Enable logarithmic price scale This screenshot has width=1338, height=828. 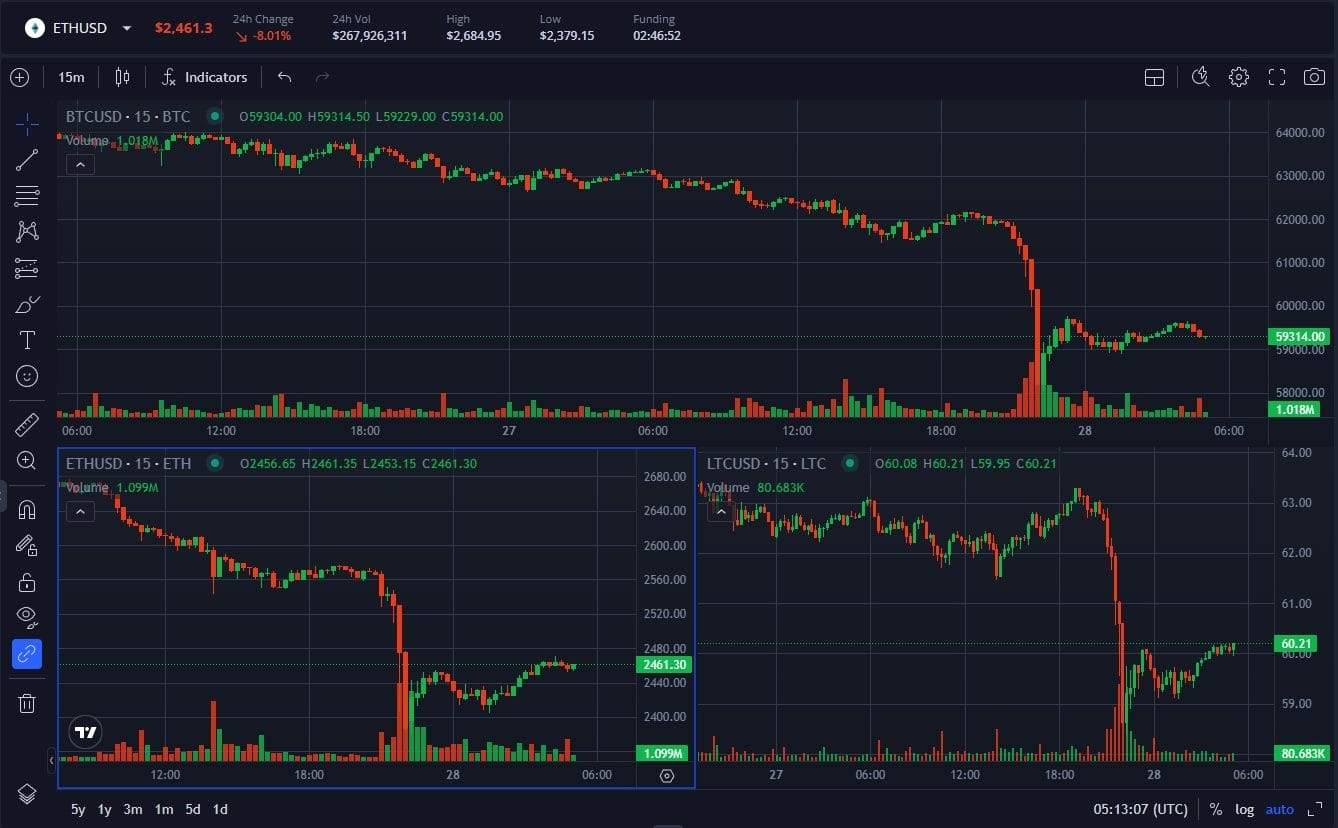[1244, 809]
